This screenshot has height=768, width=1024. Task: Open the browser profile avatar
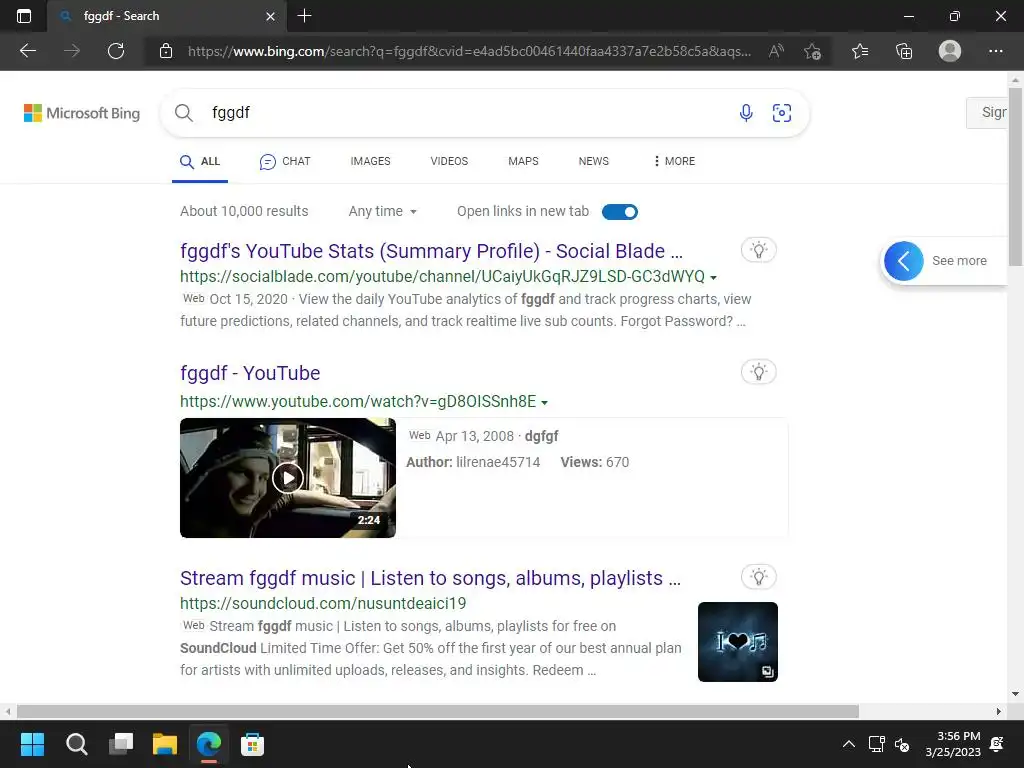(x=950, y=51)
